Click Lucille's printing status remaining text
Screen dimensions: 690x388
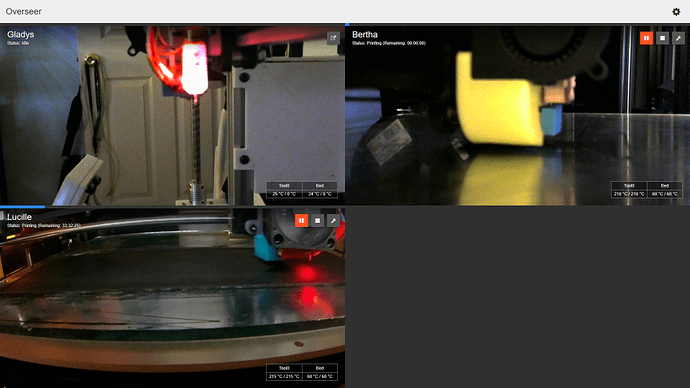pyautogui.click(x=44, y=226)
